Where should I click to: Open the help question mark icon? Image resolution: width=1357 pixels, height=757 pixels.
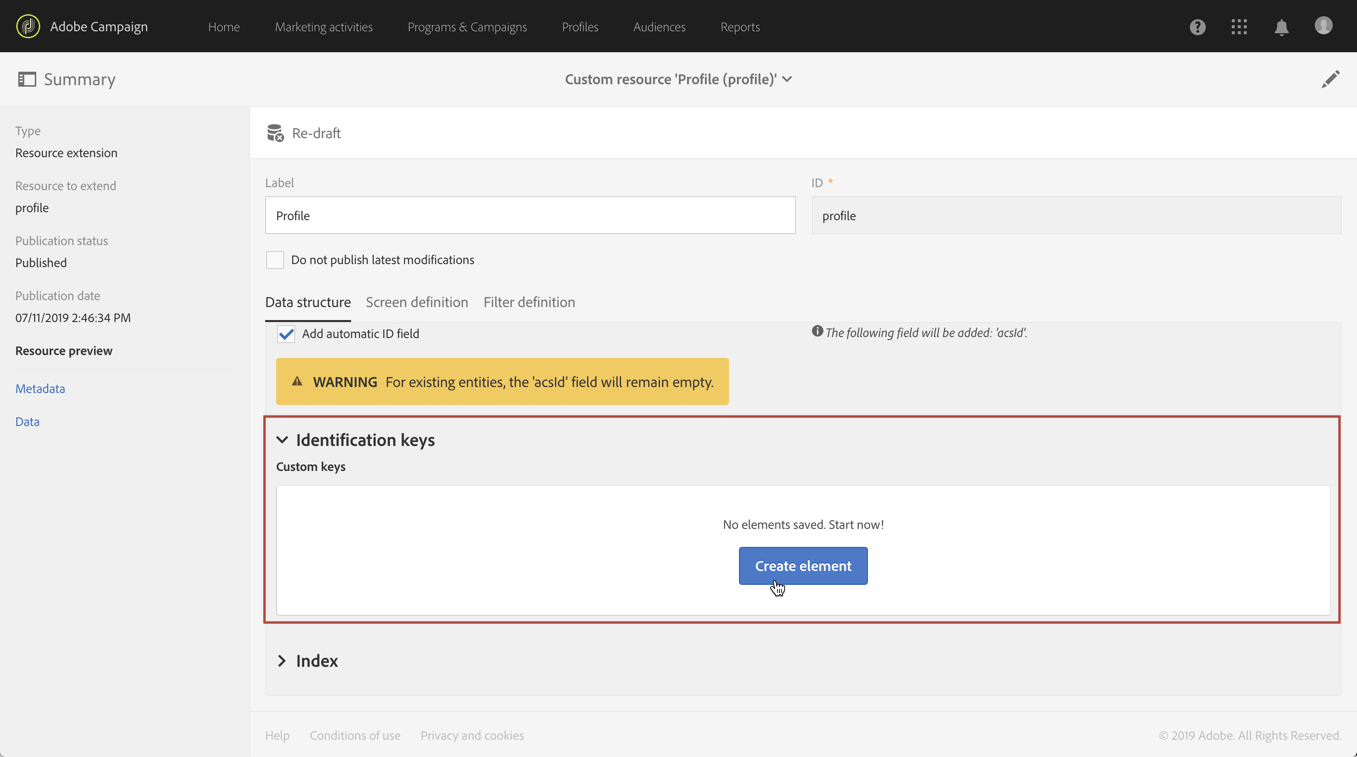pyautogui.click(x=1197, y=27)
